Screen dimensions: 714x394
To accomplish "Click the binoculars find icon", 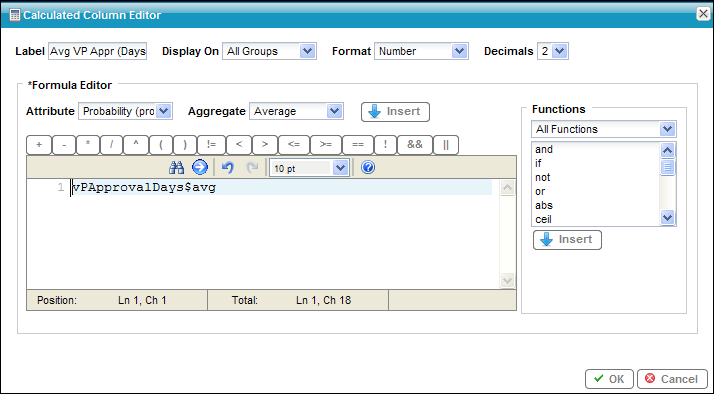I will 176,168.
